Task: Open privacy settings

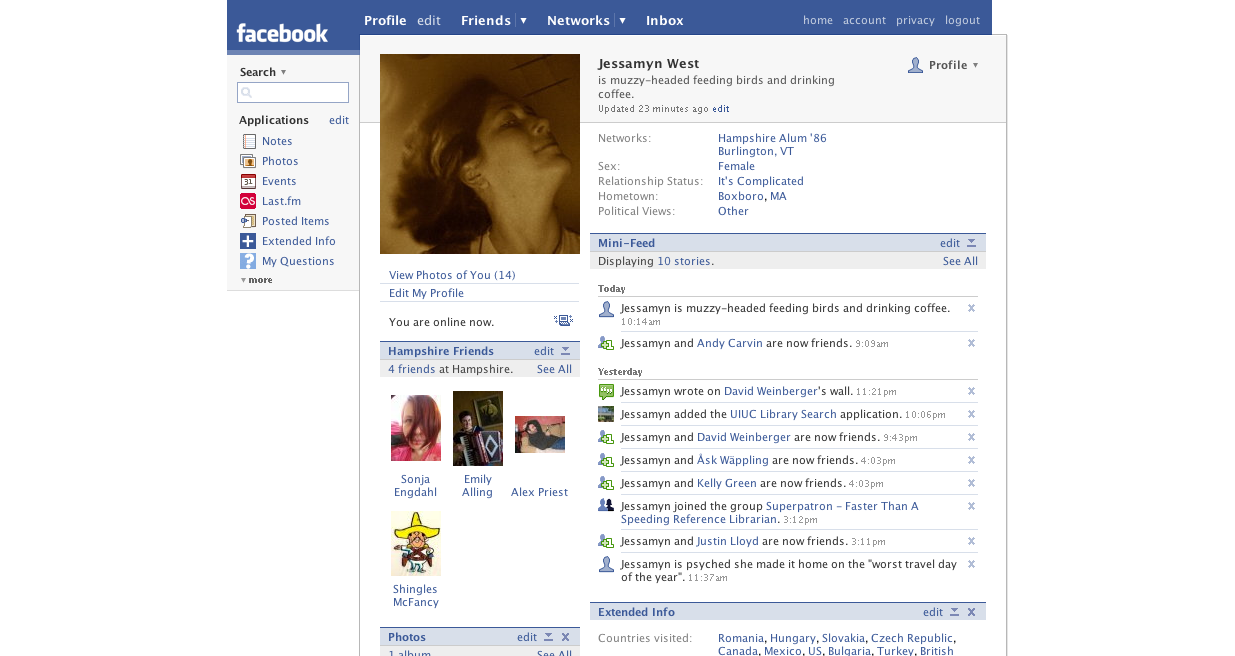Action: point(915,20)
